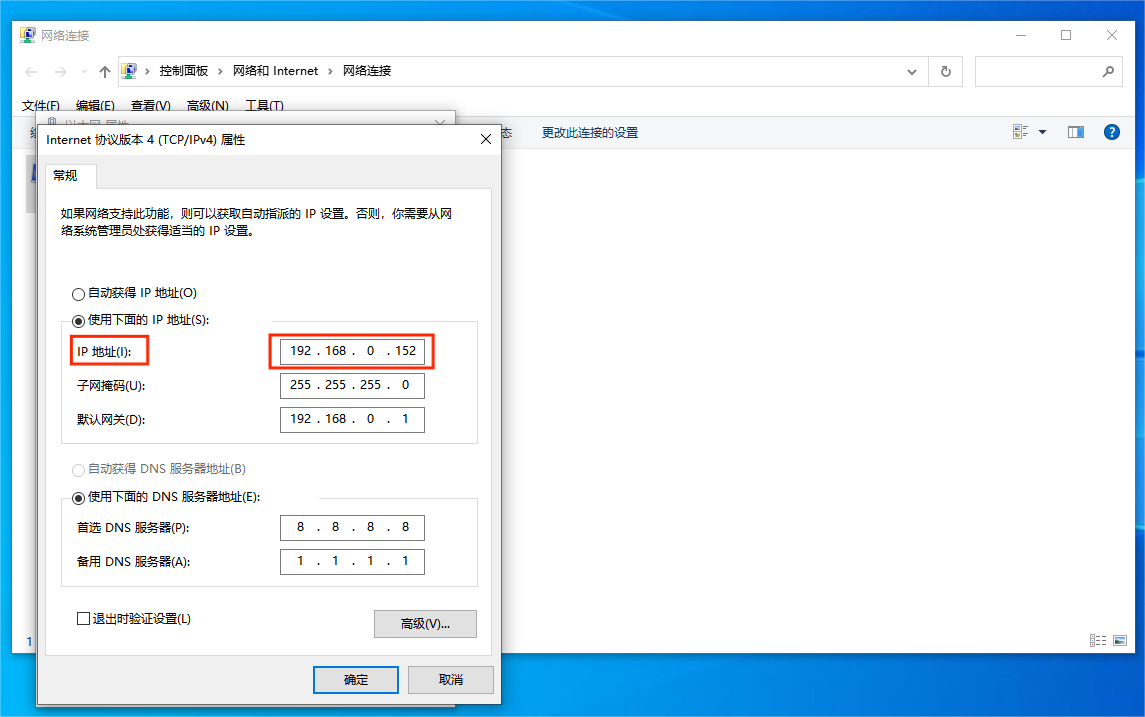Click the 首选 DNS 服务器 input field
Screen dimensions: 1145x717
352,527
